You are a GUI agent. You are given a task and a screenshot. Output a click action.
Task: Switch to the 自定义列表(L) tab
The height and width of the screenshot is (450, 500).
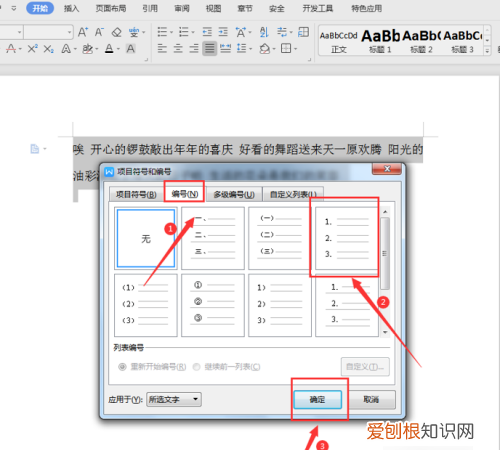pos(293,194)
